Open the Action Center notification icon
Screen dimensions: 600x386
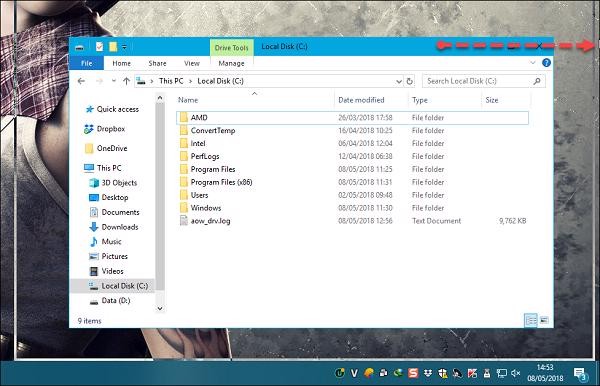tap(580, 374)
